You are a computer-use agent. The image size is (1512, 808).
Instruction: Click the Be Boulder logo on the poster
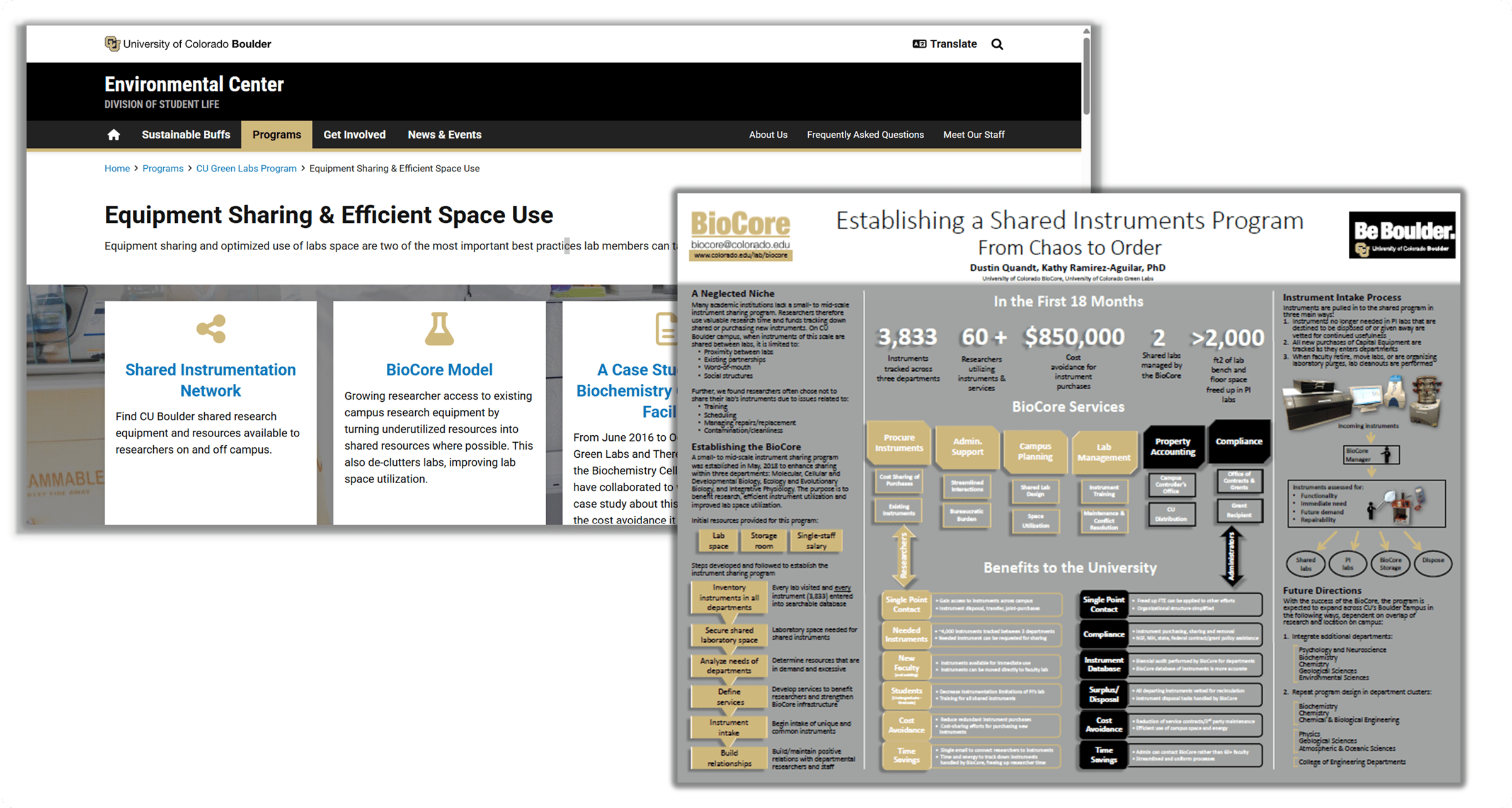click(1402, 234)
